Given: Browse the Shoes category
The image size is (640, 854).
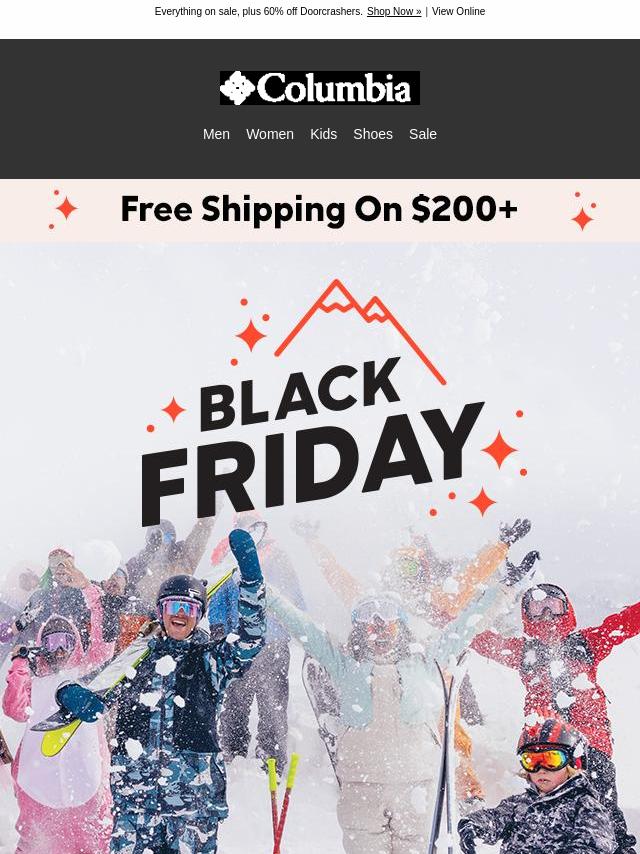Looking at the screenshot, I should 373,134.
